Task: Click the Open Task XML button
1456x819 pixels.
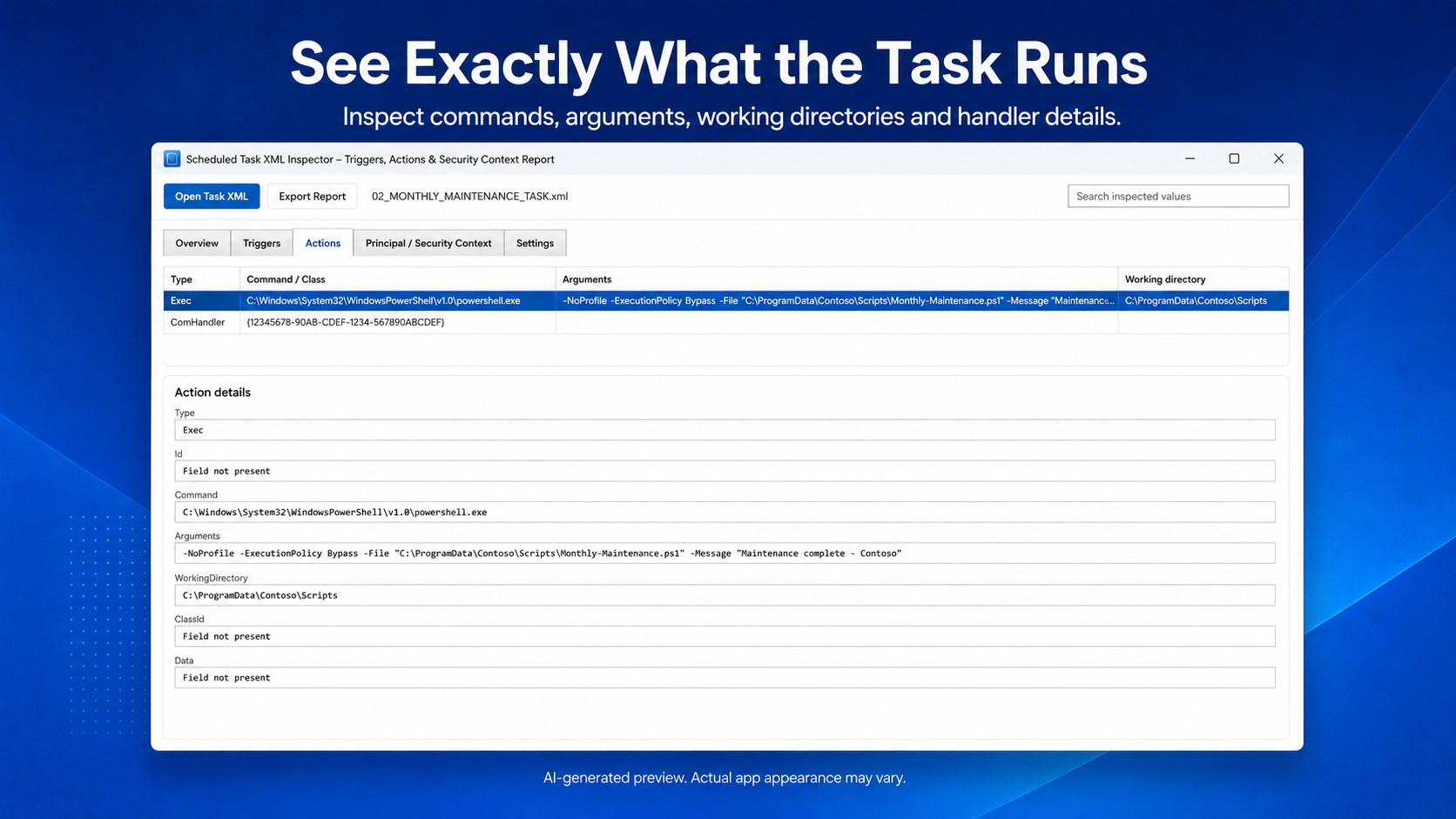Action: point(212,196)
